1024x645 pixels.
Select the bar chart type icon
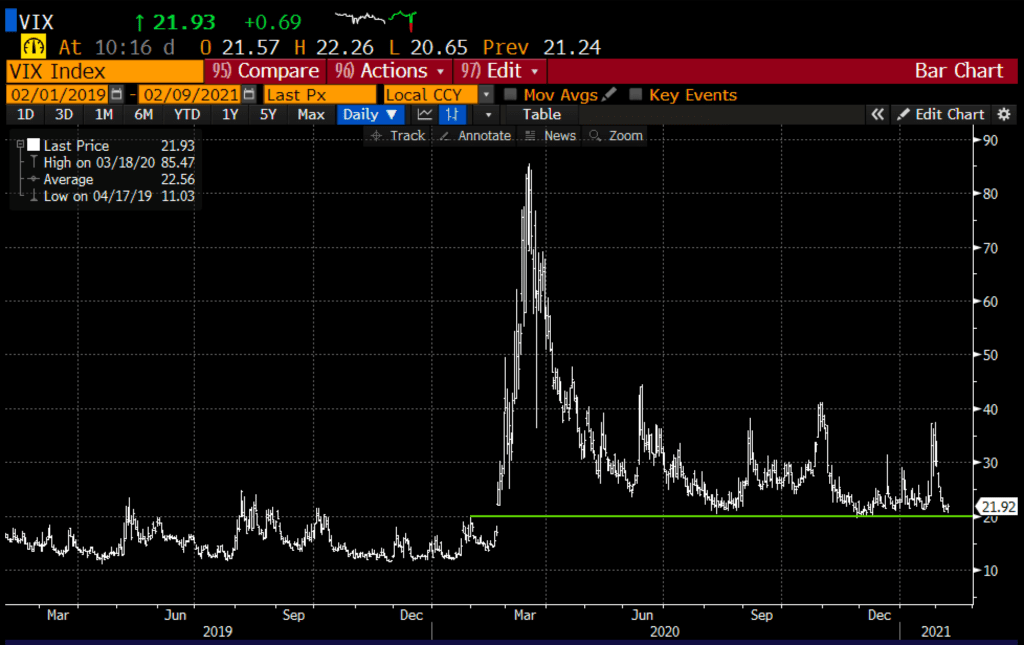[x=450, y=115]
